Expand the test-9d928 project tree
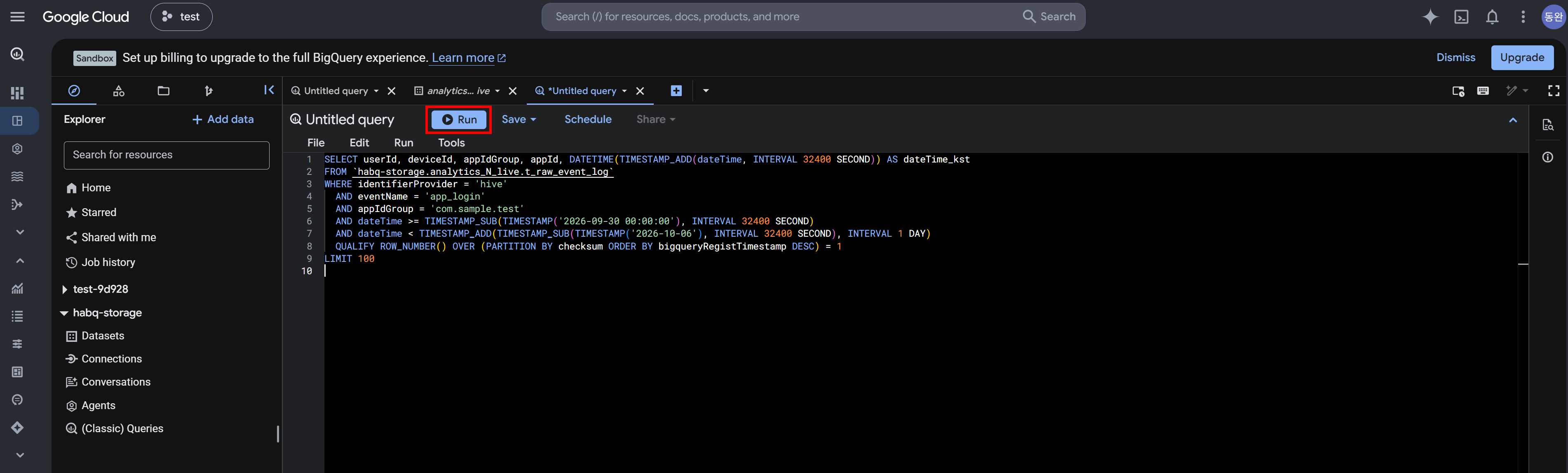This screenshot has height=473, width=1568. 65,289
